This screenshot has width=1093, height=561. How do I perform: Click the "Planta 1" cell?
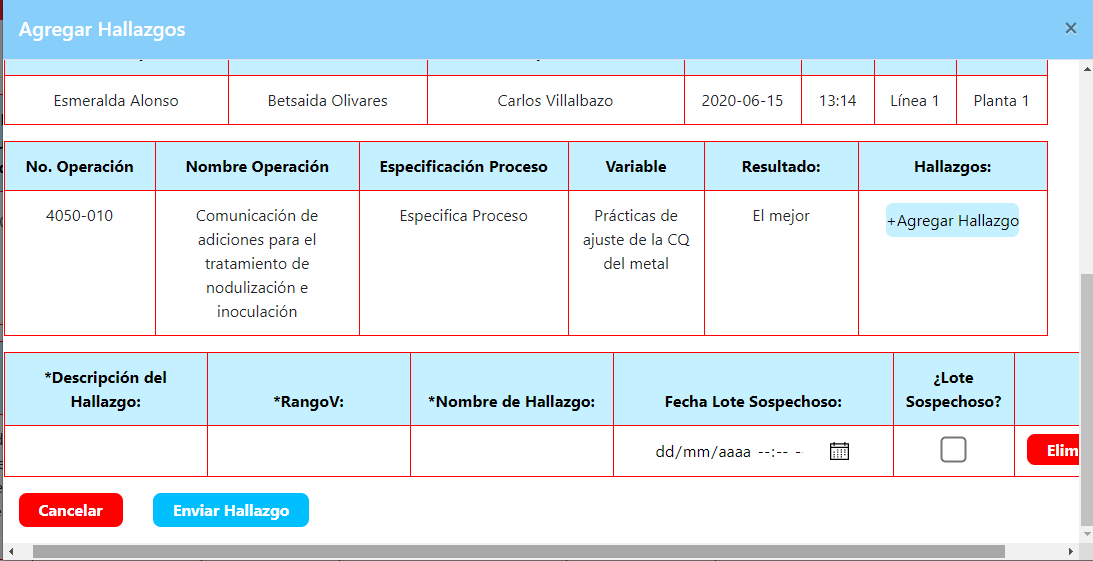[1001, 100]
